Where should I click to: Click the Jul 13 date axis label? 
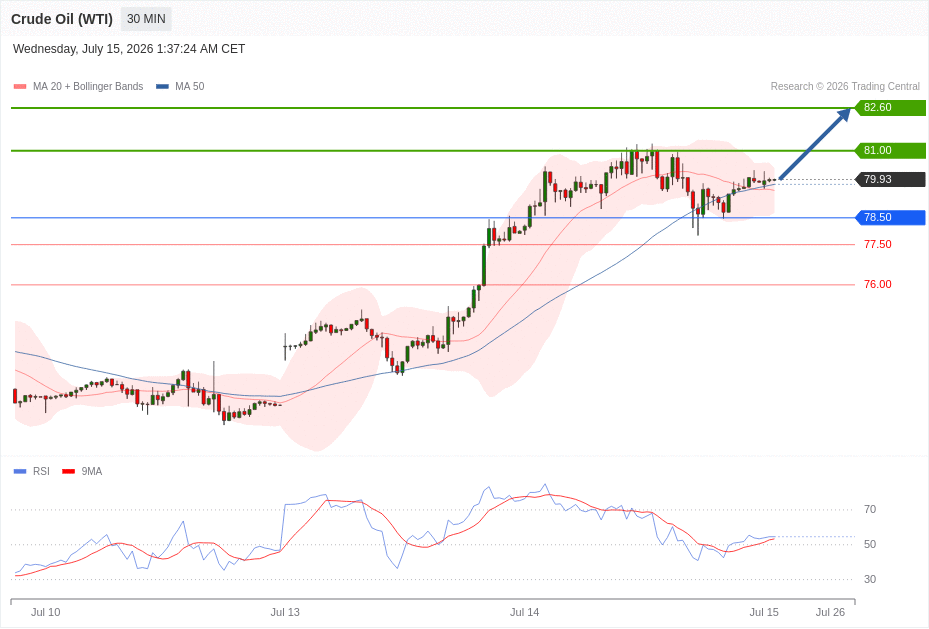285,612
